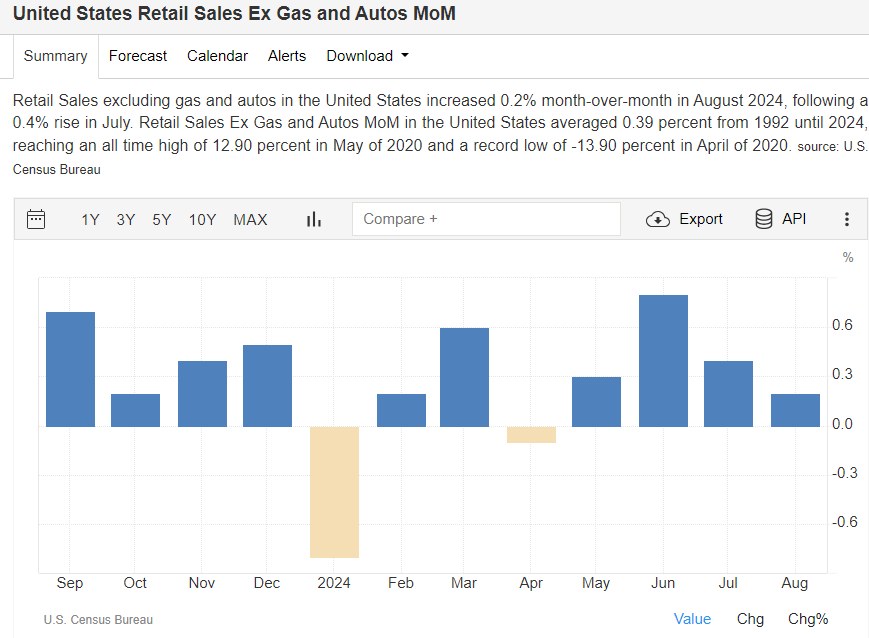Expand the Download dropdown

pyautogui.click(x=367, y=56)
